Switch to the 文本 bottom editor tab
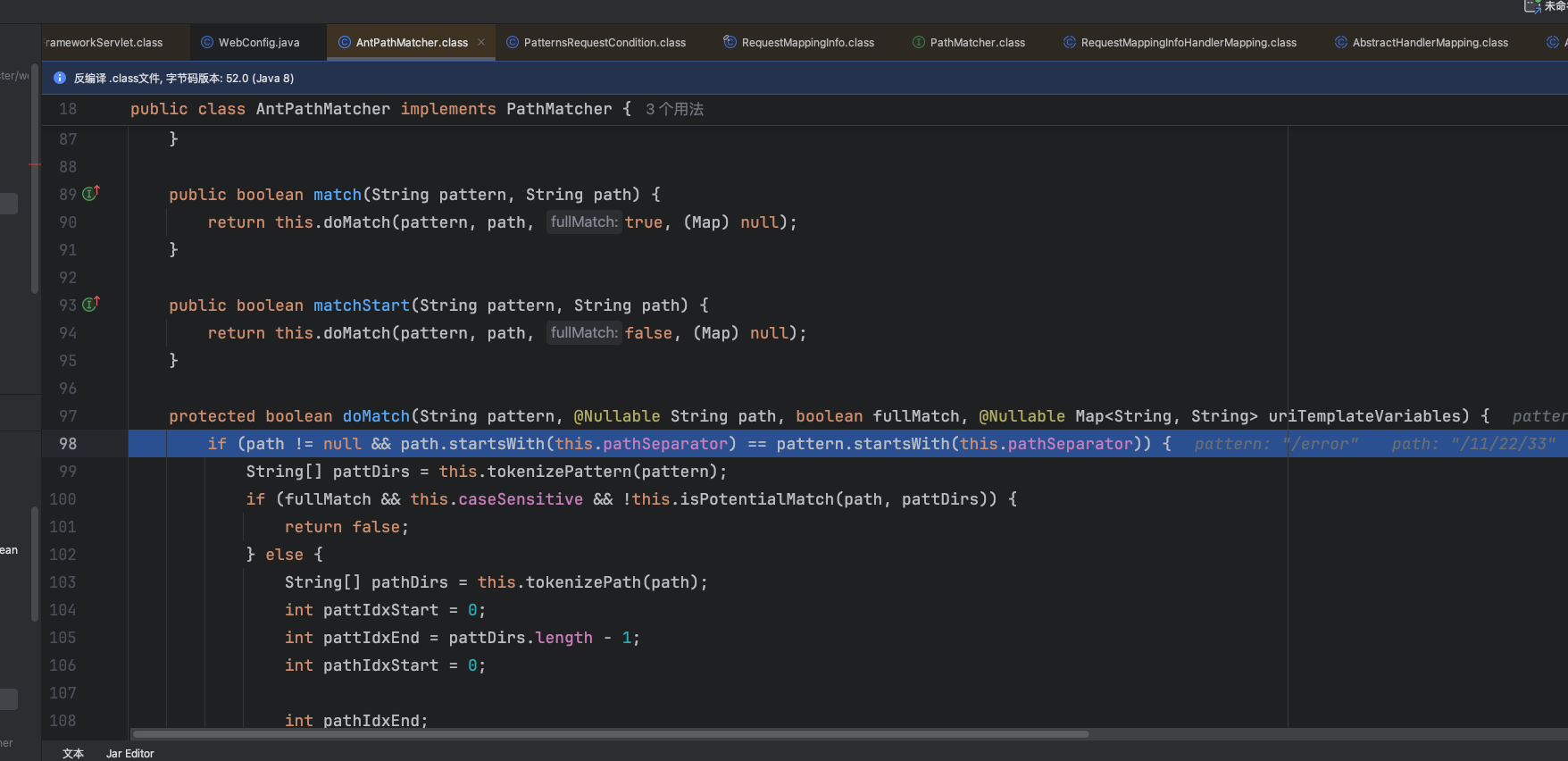The width and height of the screenshot is (1568, 761). tap(73, 753)
